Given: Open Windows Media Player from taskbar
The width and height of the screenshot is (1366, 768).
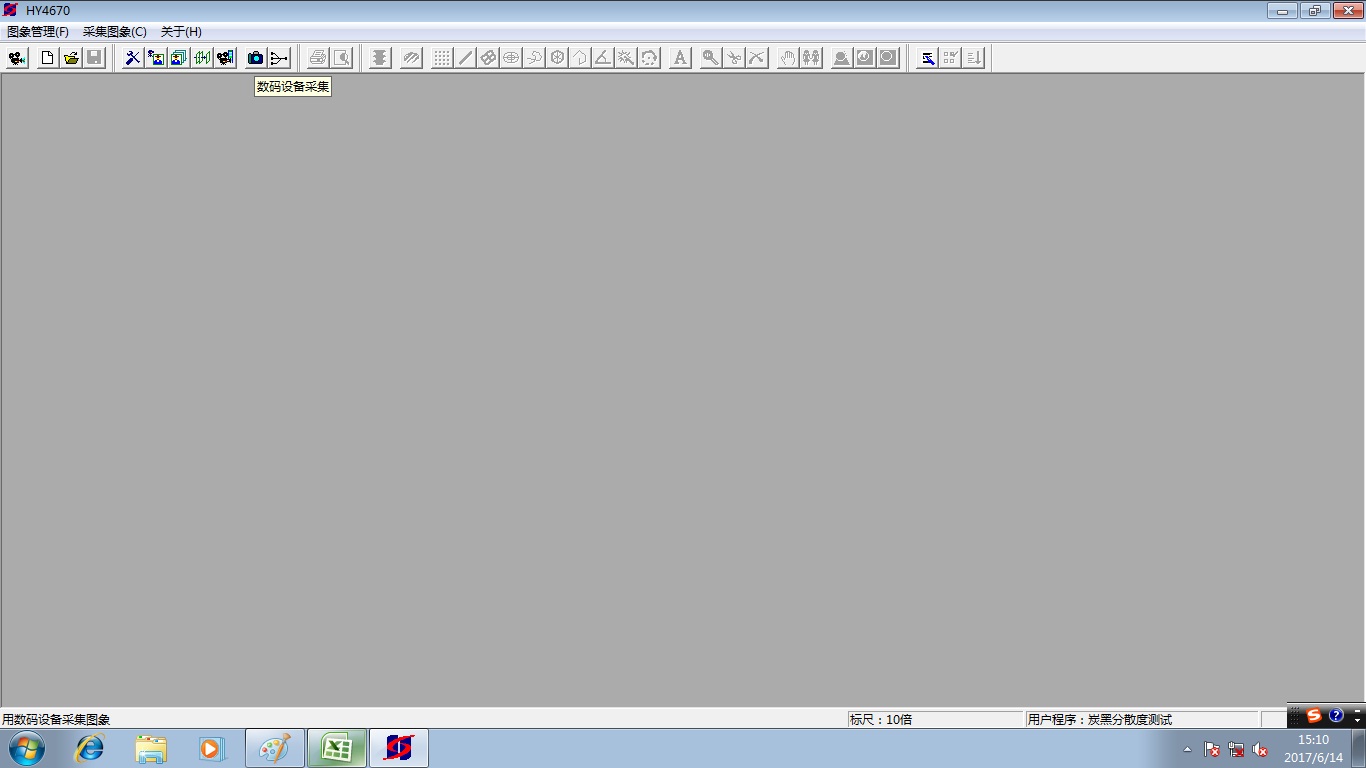Looking at the screenshot, I should pyautogui.click(x=212, y=748).
